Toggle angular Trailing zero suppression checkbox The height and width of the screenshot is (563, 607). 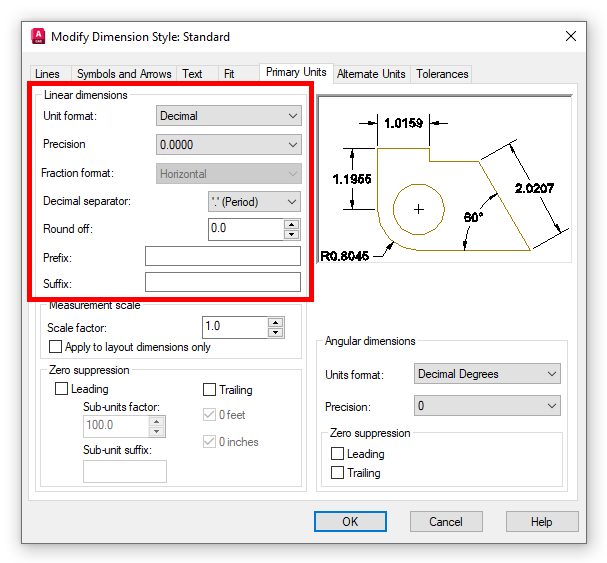click(x=337, y=472)
